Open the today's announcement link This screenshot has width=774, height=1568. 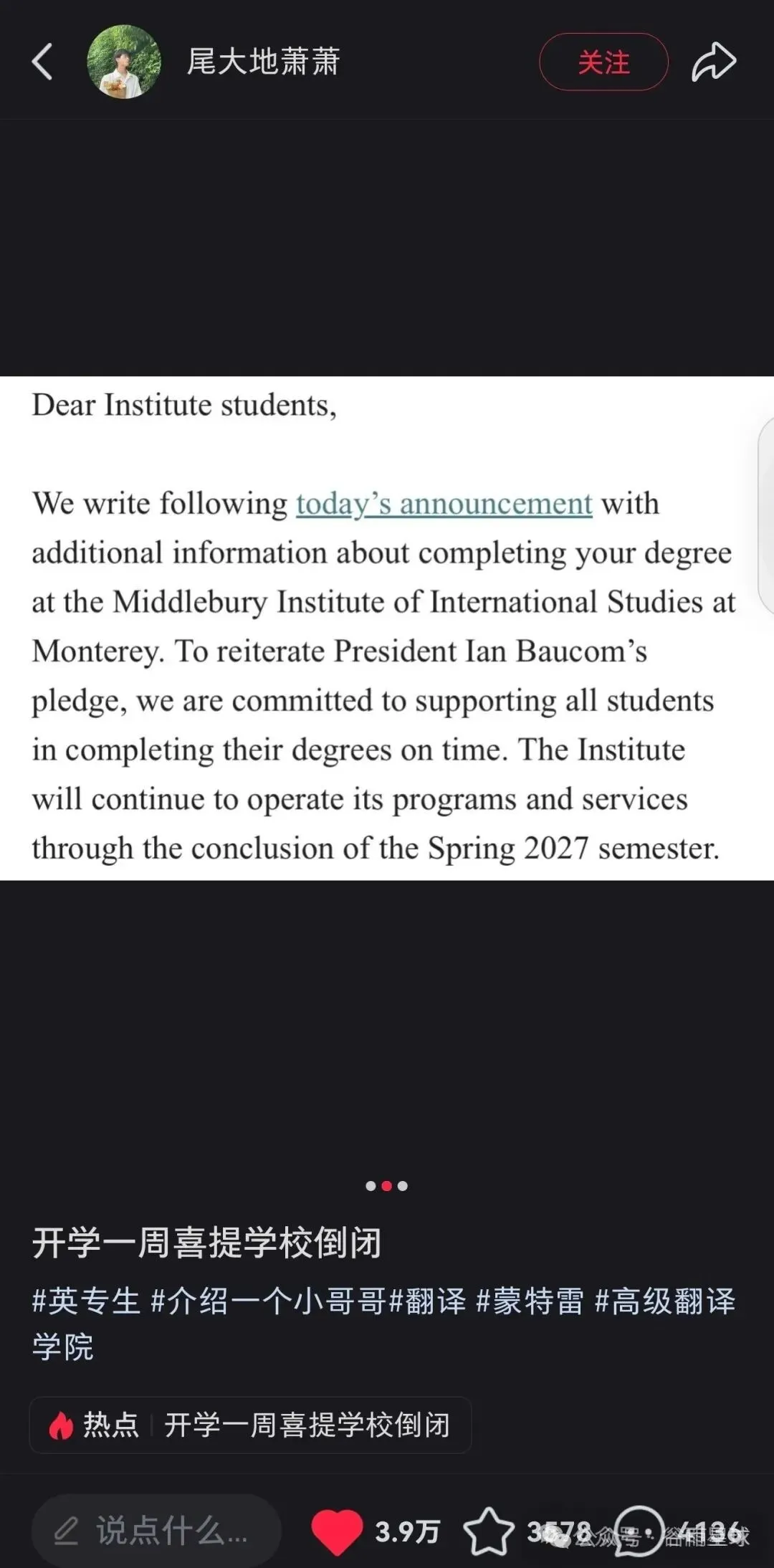coord(444,504)
